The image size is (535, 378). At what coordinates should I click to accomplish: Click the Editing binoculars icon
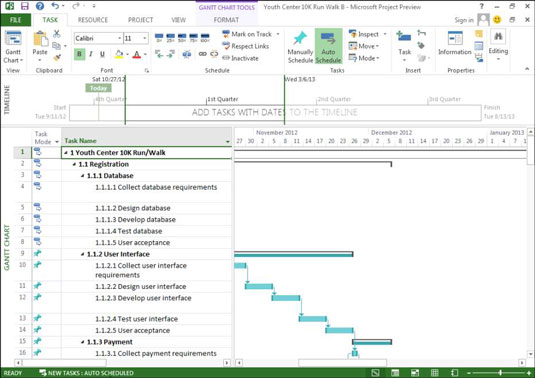[498, 36]
